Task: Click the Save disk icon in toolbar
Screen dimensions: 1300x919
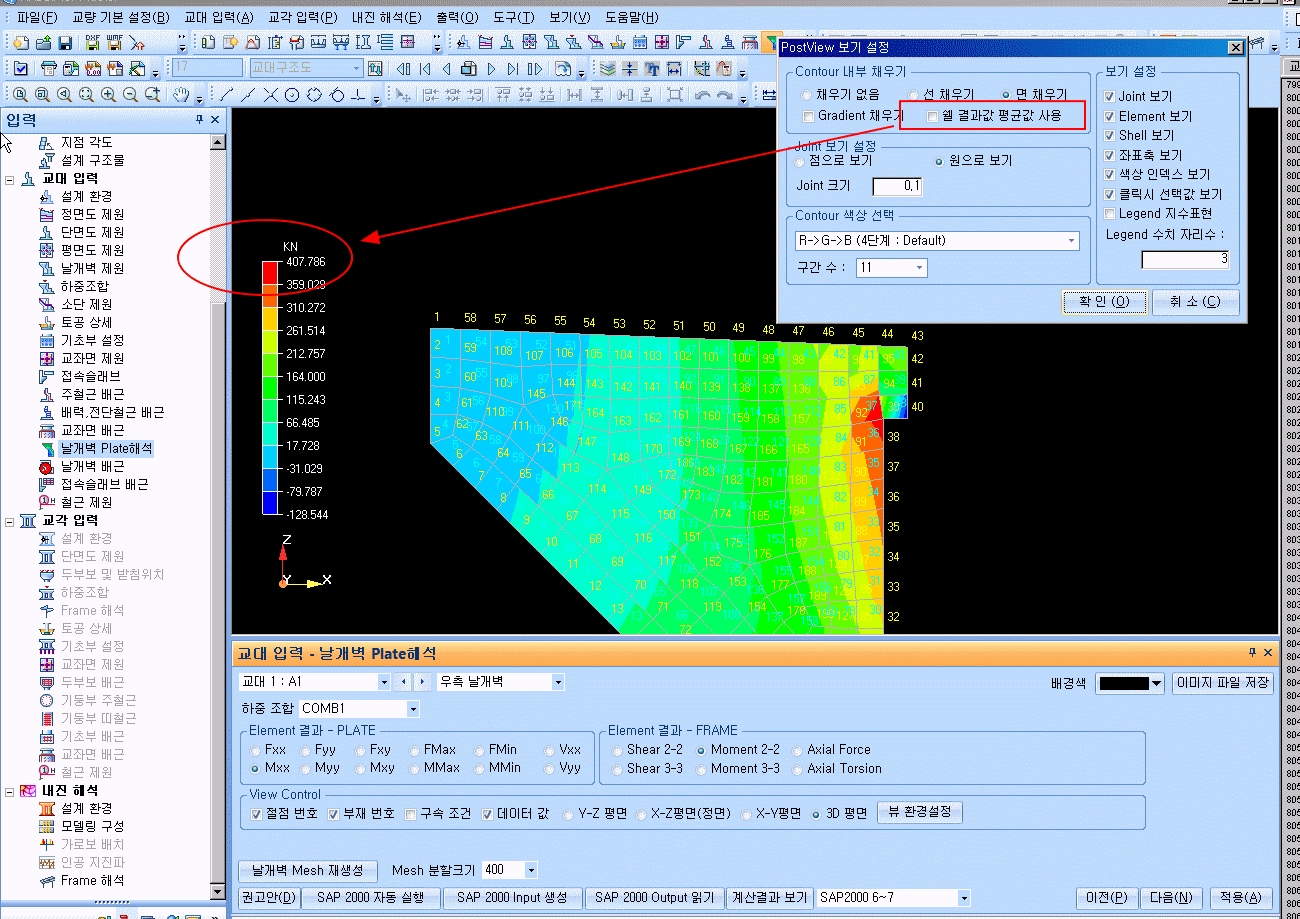Action: point(65,43)
